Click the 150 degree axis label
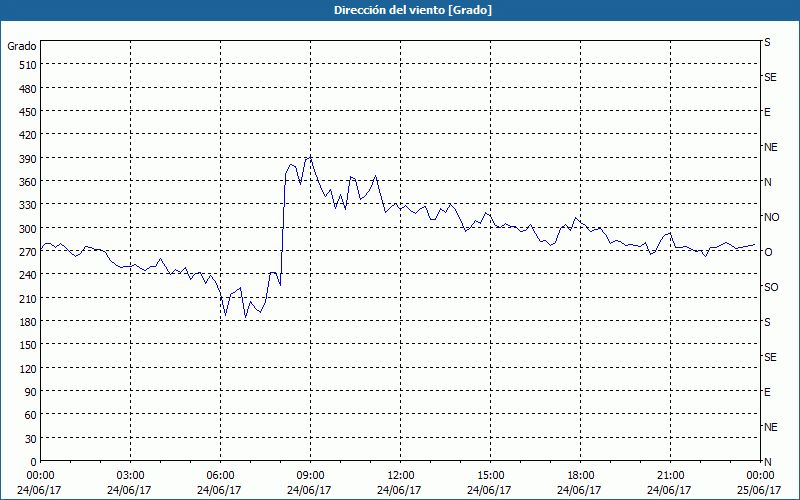The image size is (800, 500). [29, 345]
